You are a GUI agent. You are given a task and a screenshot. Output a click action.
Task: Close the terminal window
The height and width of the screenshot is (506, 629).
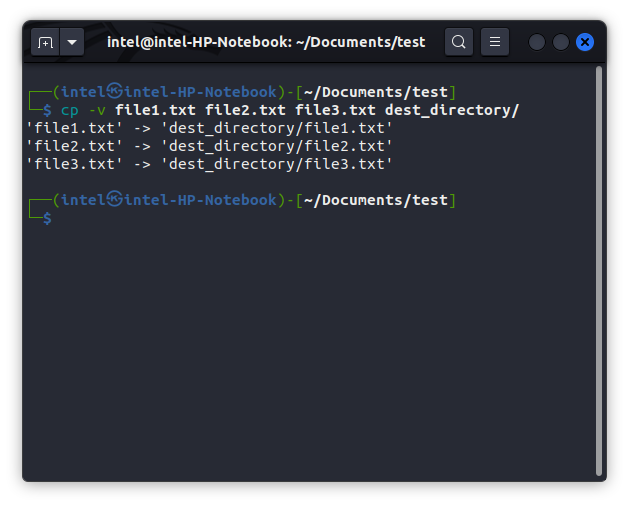tap(585, 42)
